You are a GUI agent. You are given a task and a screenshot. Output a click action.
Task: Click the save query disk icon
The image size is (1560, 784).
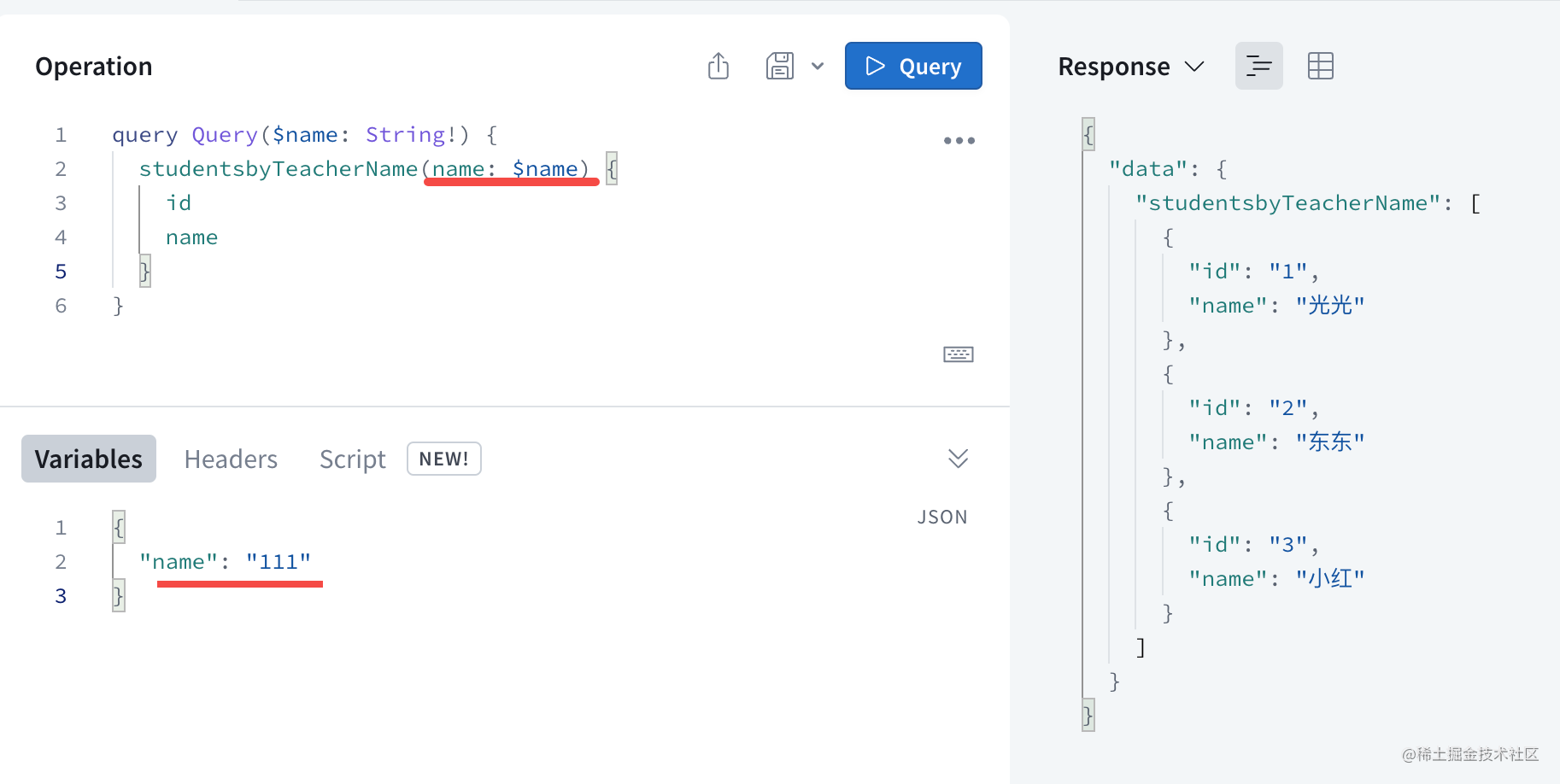pyautogui.click(x=779, y=66)
